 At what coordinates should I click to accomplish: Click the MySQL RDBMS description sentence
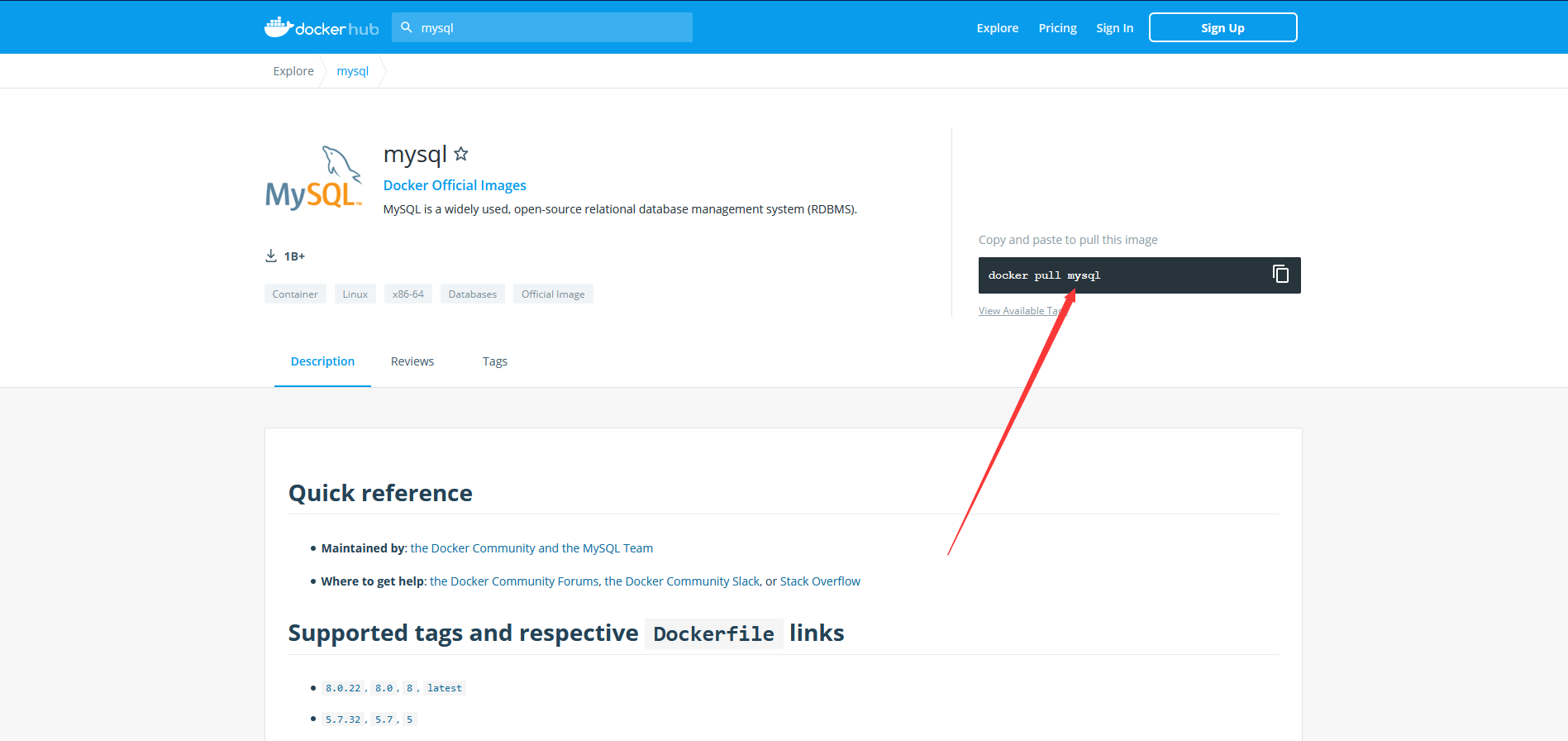(620, 209)
